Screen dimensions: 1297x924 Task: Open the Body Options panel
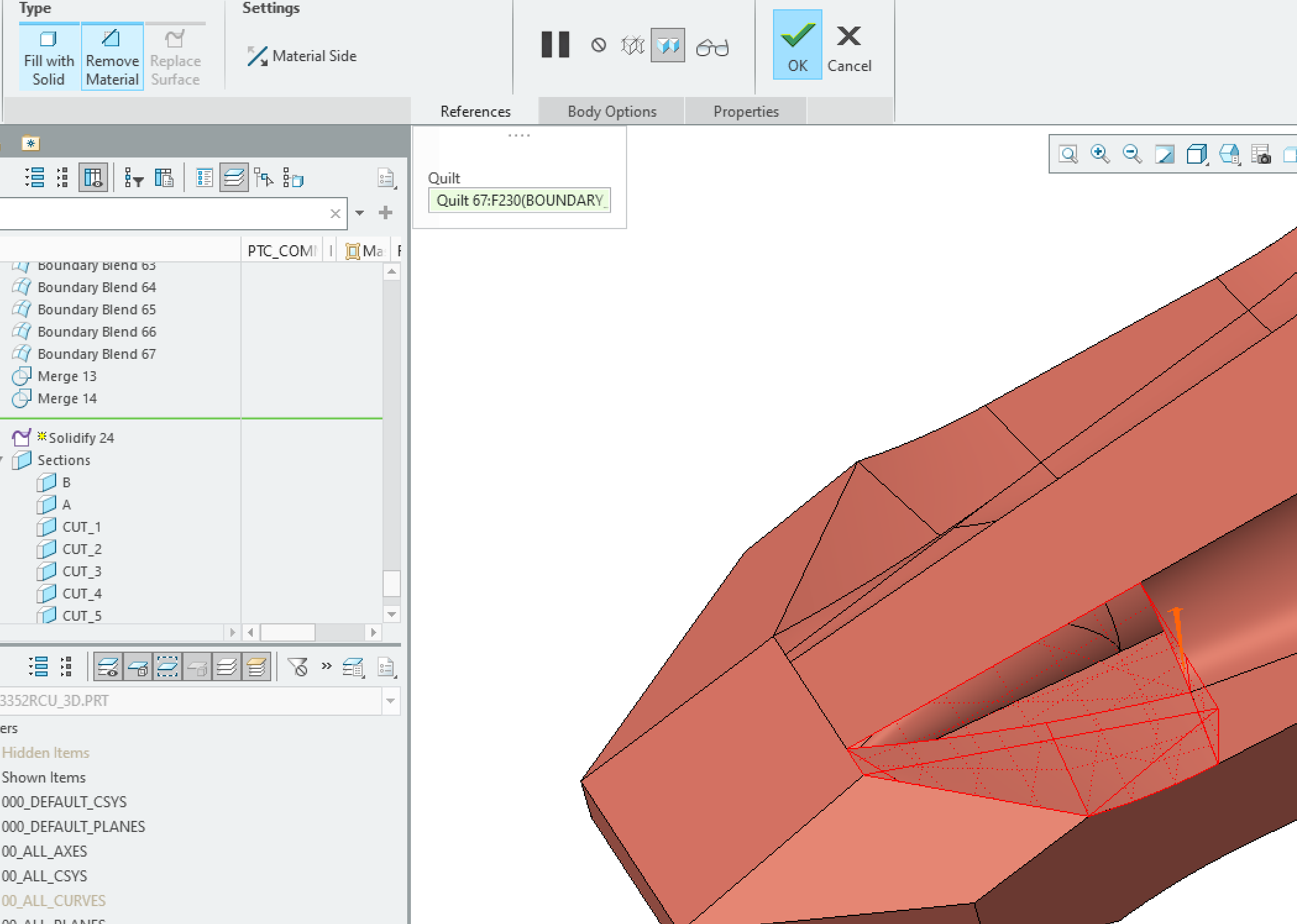(x=612, y=111)
